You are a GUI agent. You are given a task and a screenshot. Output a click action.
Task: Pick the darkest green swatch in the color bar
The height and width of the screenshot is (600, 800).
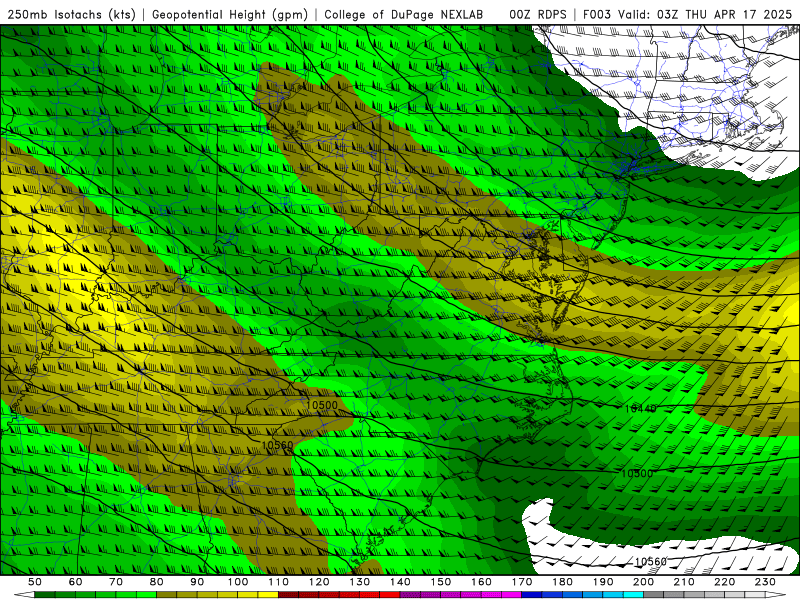(x=45, y=594)
